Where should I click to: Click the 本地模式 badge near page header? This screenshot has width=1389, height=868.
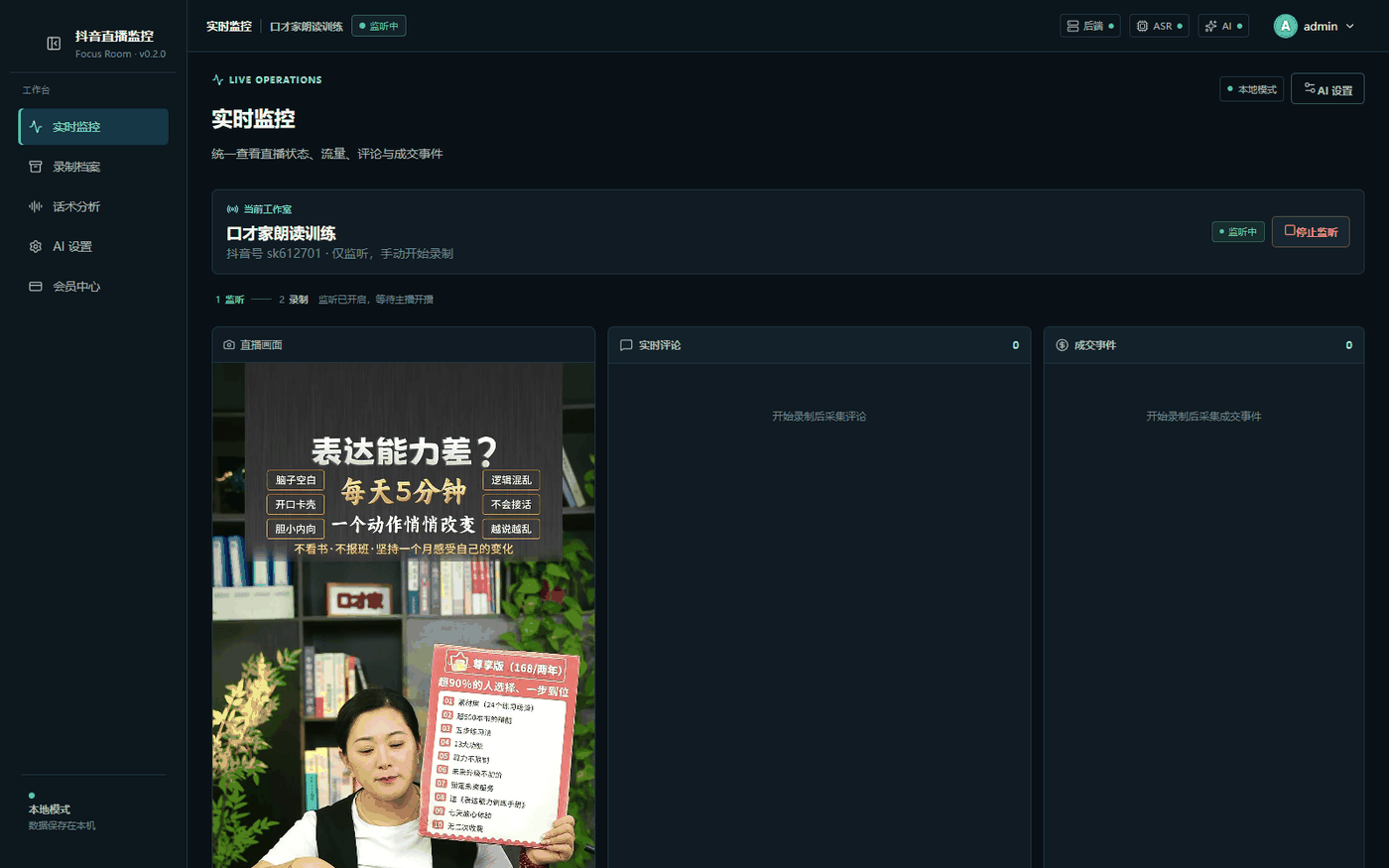click(x=1252, y=89)
